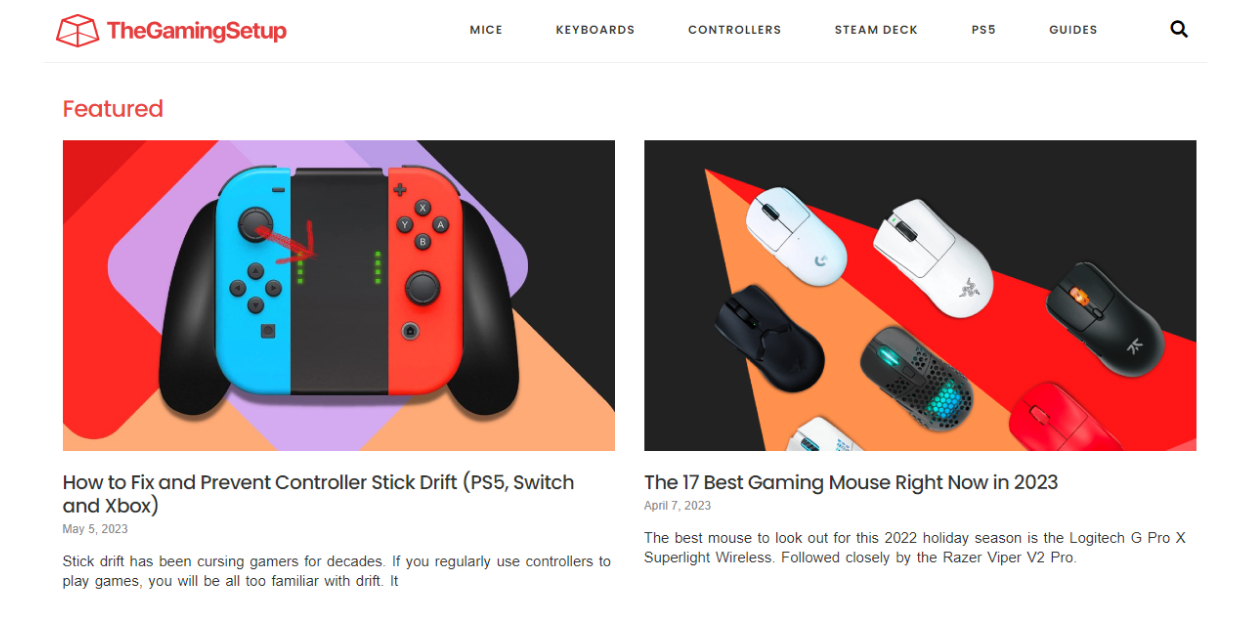Open the Controller Stick Drift article title
The width and height of the screenshot is (1257, 618).
pos(318,494)
